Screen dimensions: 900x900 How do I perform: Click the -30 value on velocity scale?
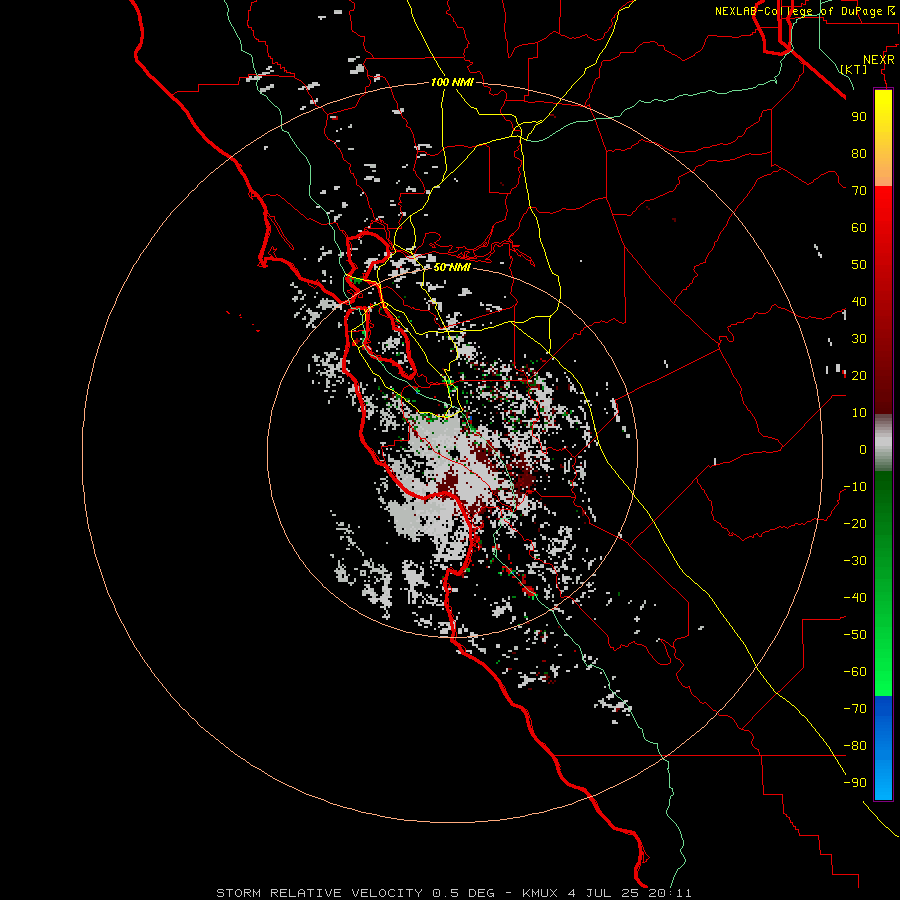[855, 561]
